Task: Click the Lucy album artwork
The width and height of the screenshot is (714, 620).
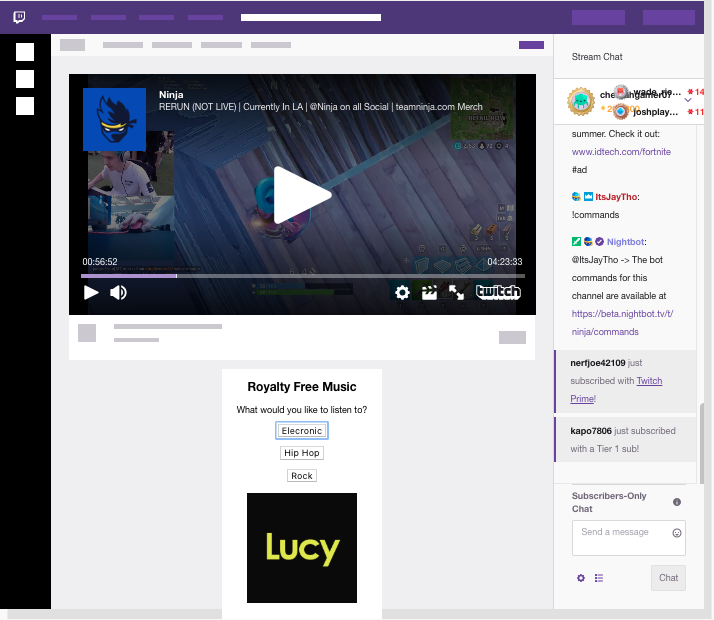Action: [x=301, y=548]
